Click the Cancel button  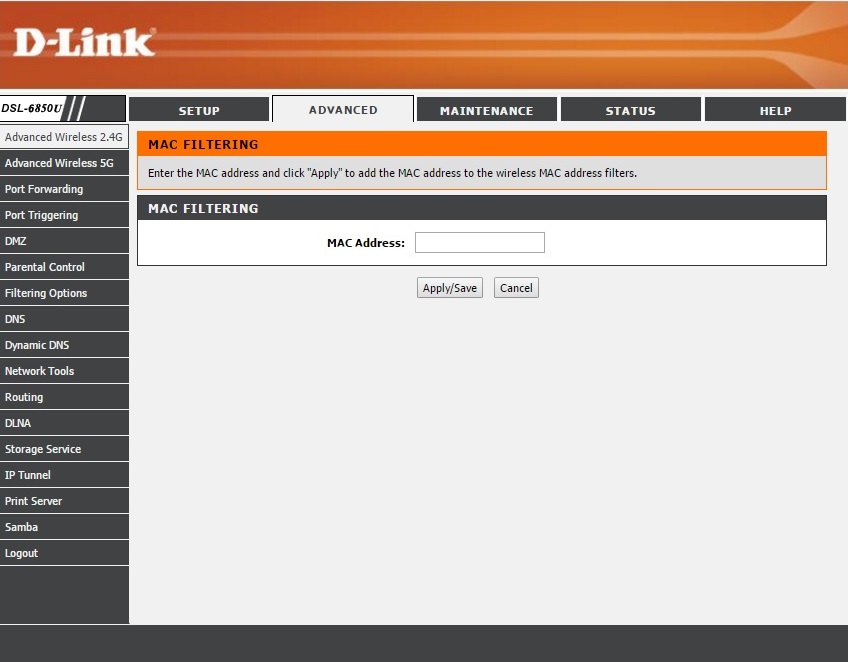516,288
